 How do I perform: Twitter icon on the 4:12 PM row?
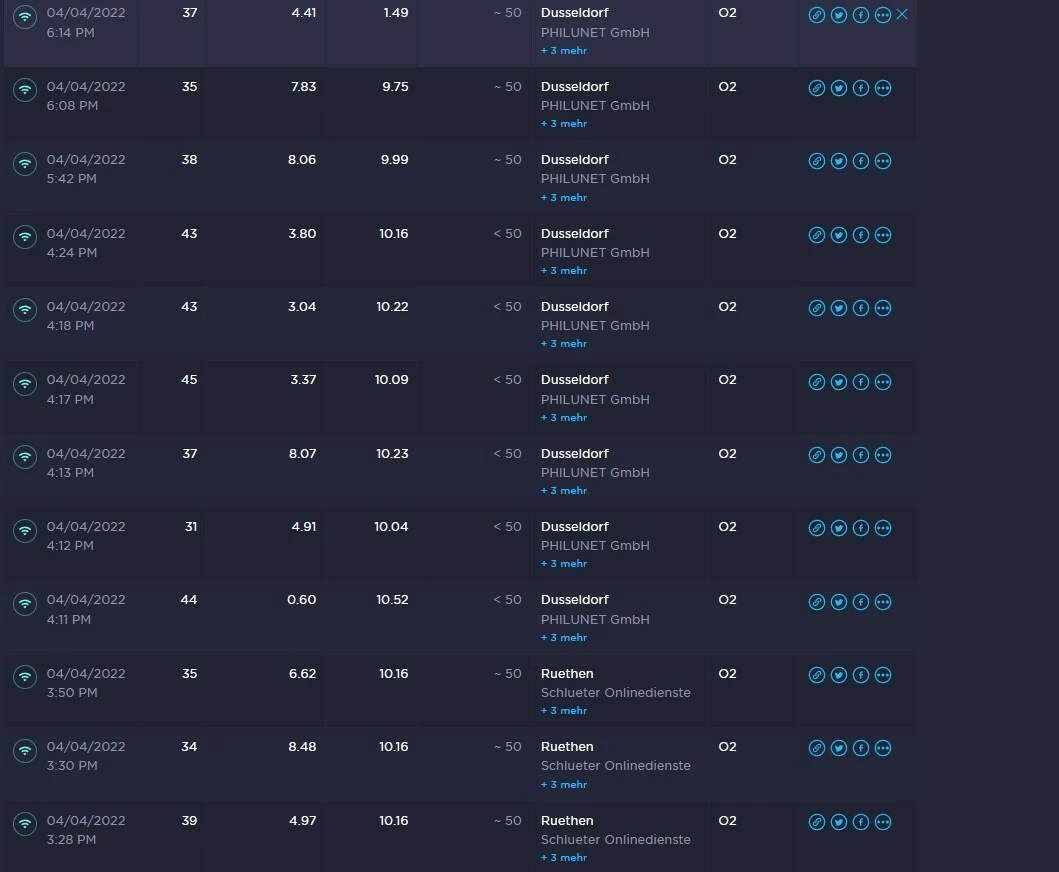point(839,528)
